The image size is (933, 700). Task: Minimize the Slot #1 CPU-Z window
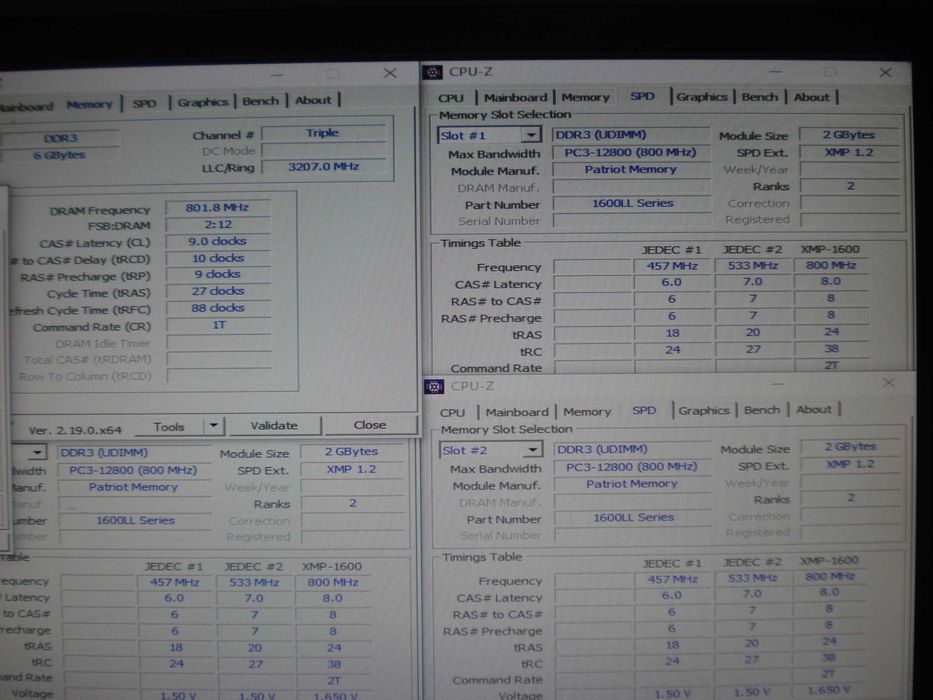coord(775,72)
